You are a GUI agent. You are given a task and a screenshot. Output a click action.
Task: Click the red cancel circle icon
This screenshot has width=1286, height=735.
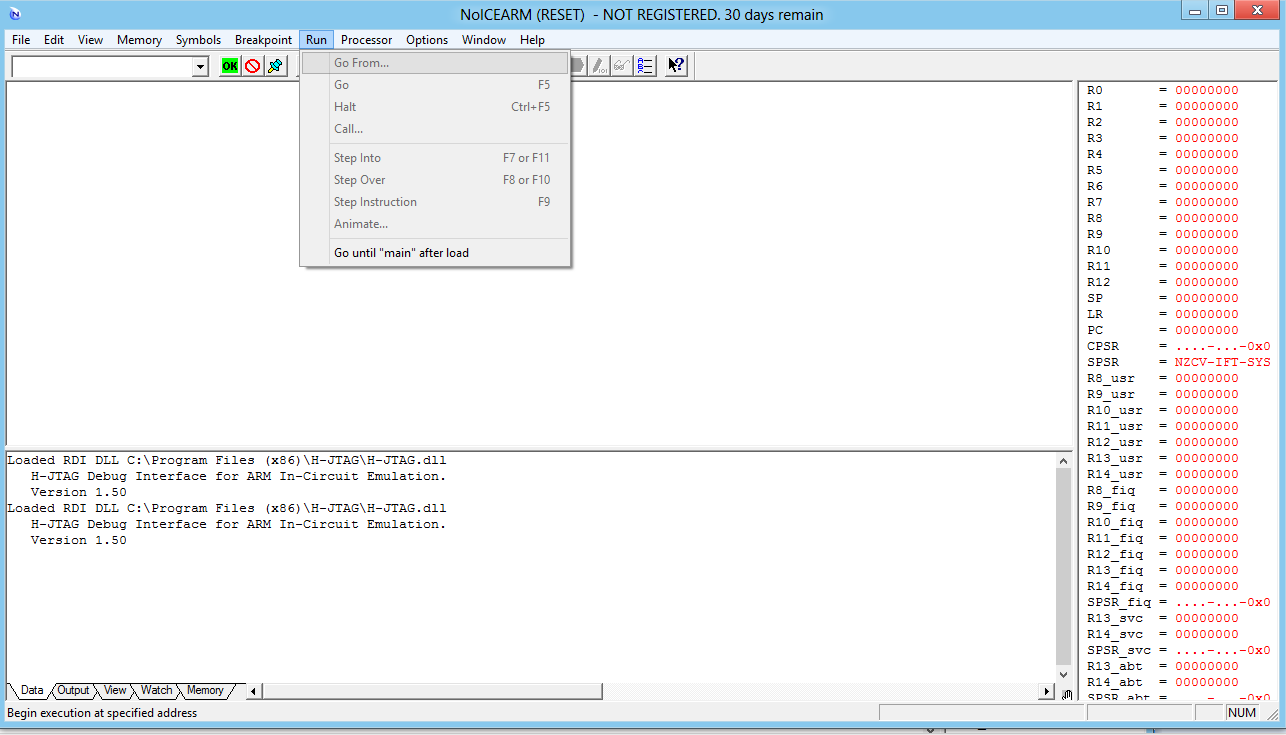tap(252, 66)
